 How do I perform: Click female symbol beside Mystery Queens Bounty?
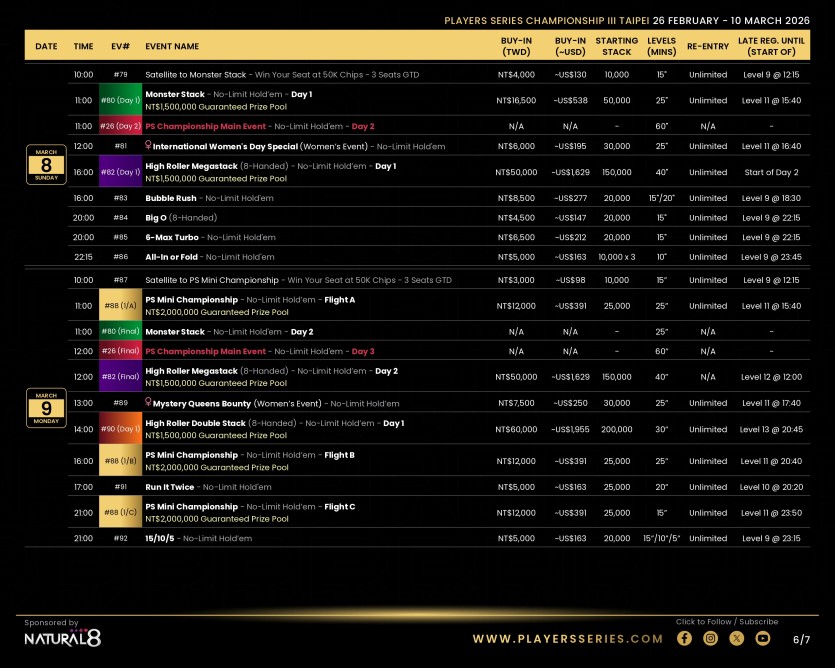point(149,403)
